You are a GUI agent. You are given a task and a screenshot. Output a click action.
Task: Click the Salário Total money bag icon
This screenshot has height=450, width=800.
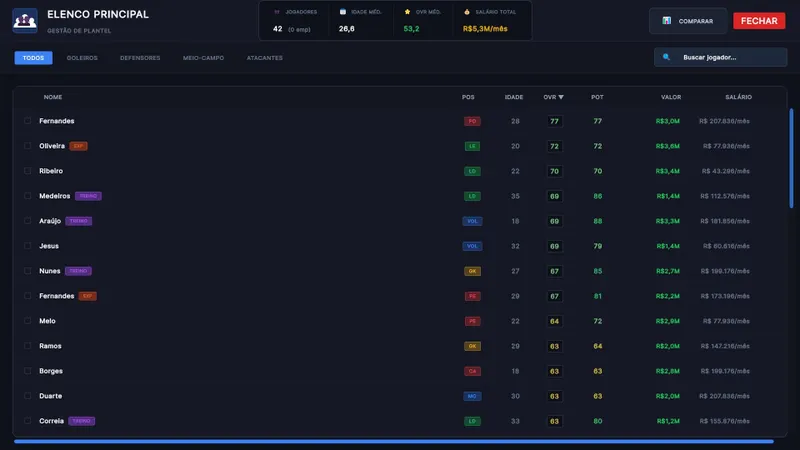(x=467, y=12)
